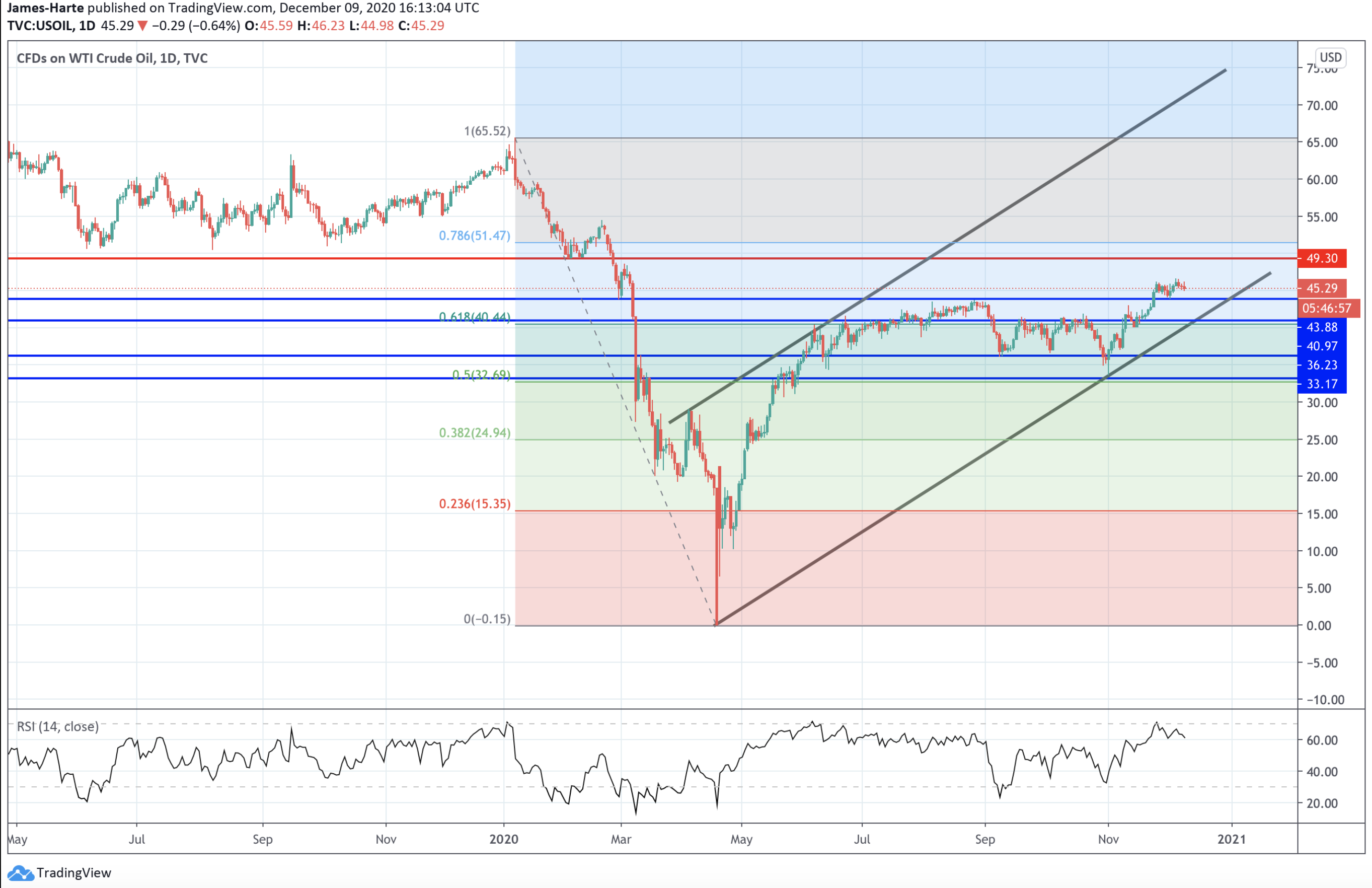
Task: Click the 2020 label on time axis
Action: click(503, 840)
